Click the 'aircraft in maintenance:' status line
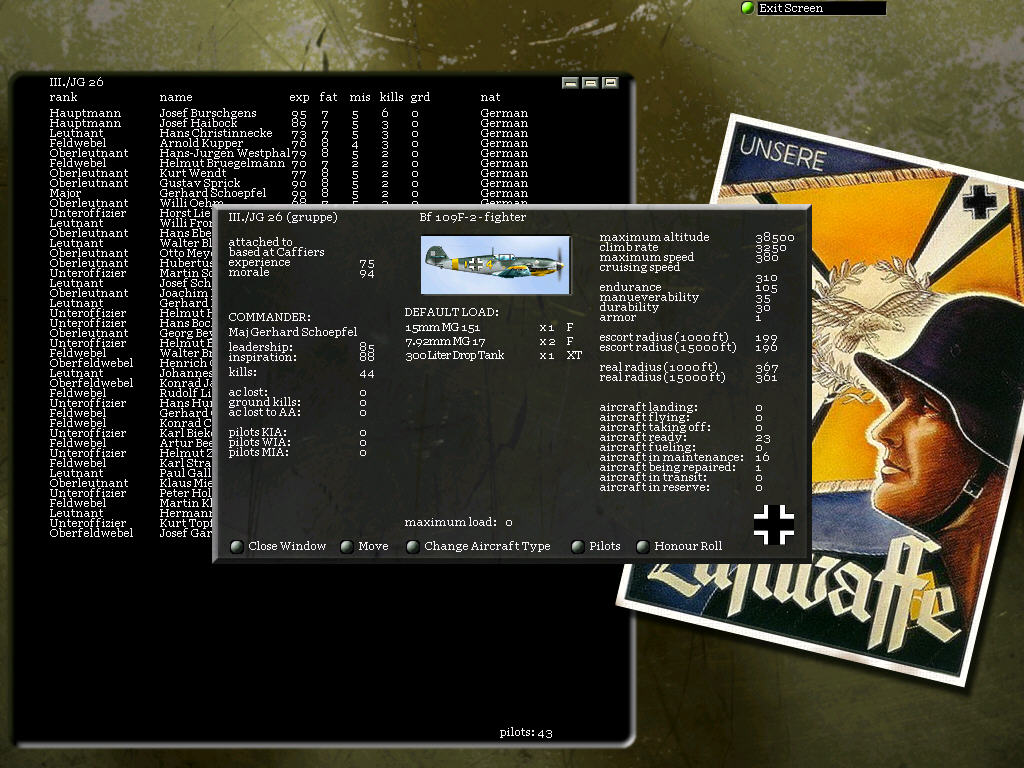This screenshot has width=1024, height=768. tap(671, 457)
